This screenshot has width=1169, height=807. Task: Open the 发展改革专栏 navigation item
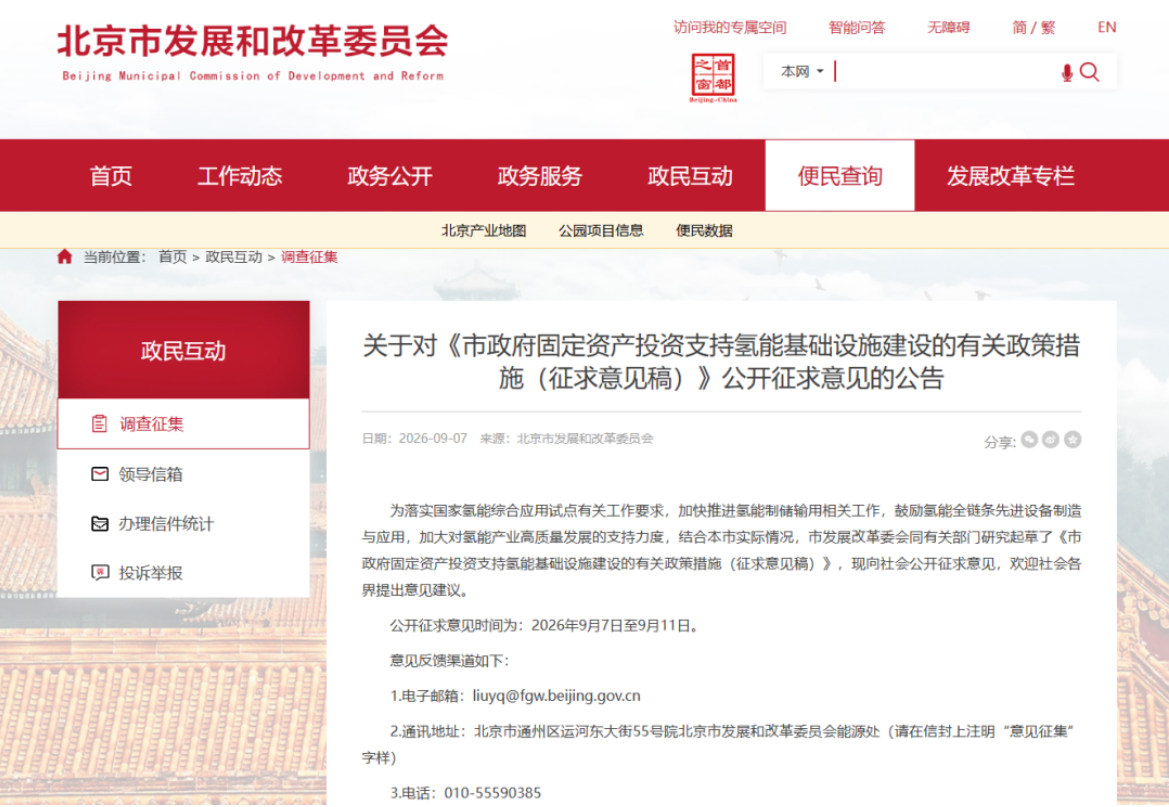[1010, 176]
